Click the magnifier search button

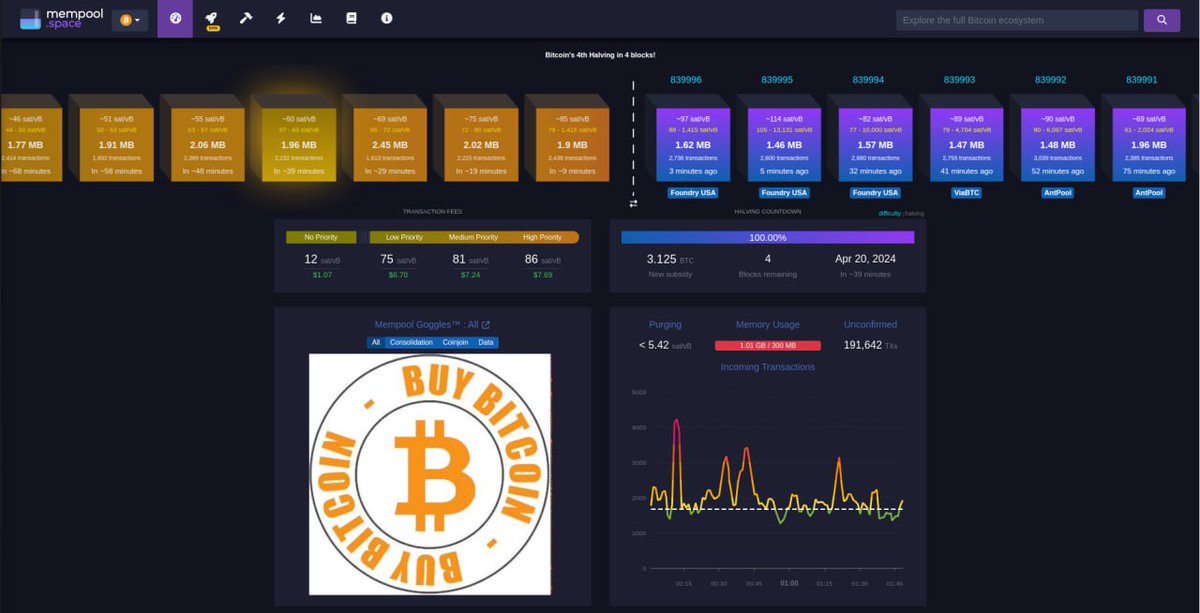[x=1162, y=20]
